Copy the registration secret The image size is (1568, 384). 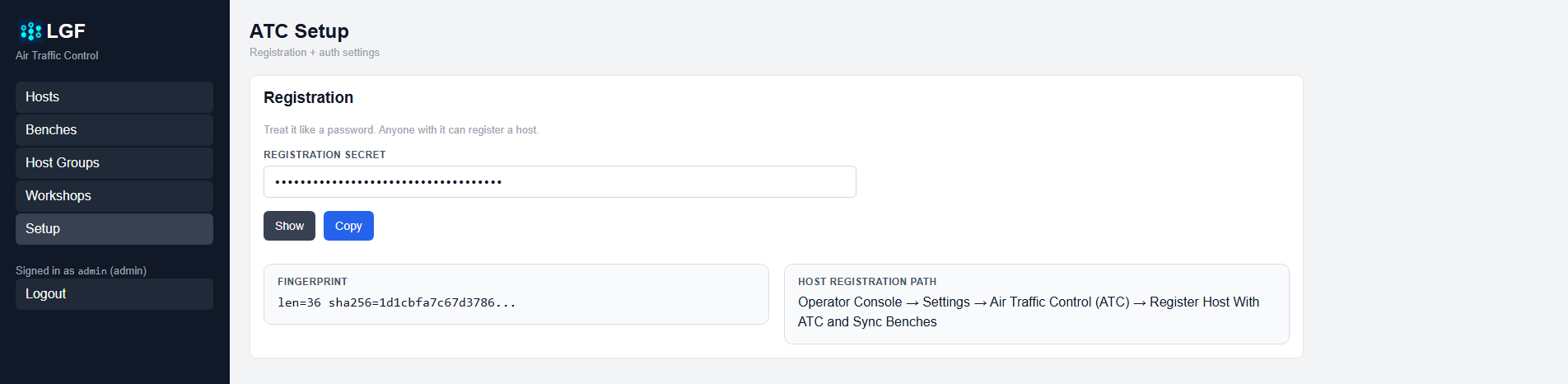tap(348, 226)
